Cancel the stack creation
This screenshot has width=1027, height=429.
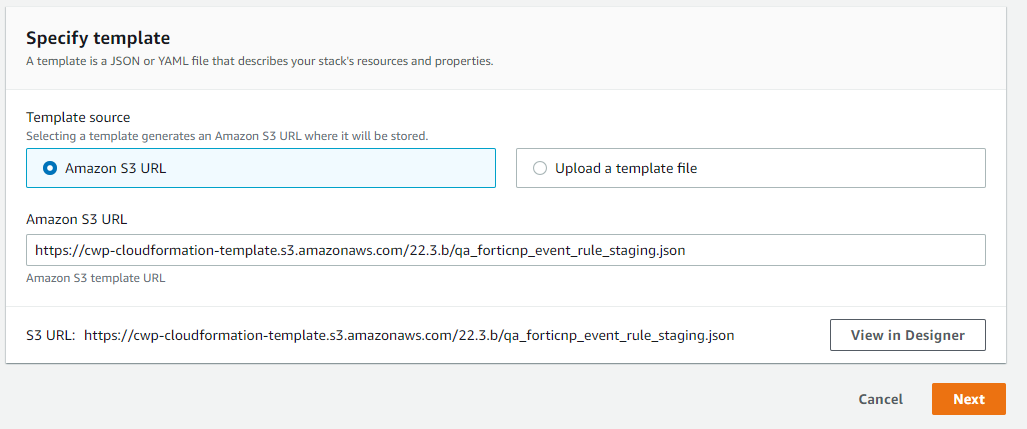(x=880, y=399)
